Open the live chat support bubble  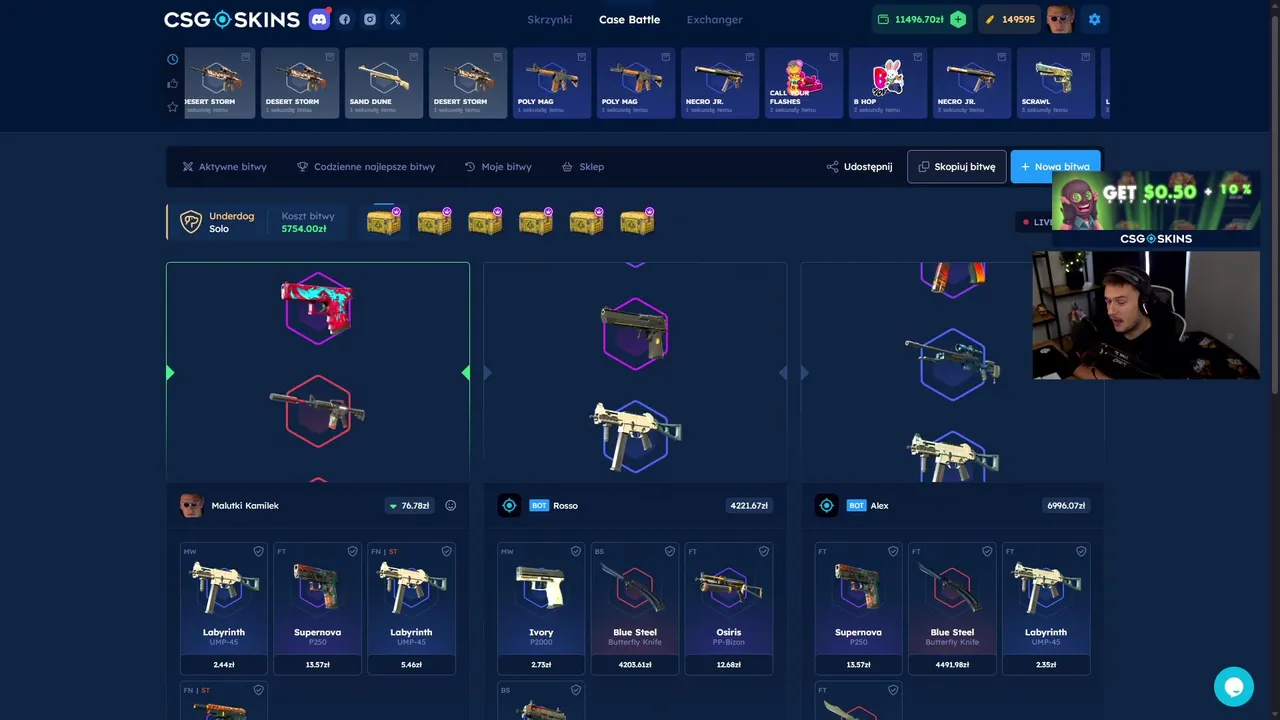1233,687
